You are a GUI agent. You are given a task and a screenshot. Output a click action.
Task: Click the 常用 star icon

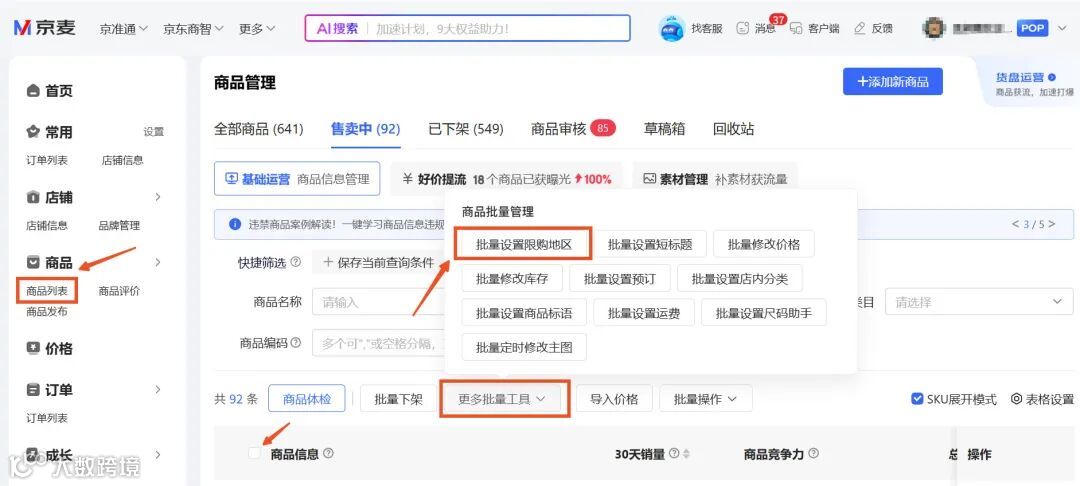(32, 131)
